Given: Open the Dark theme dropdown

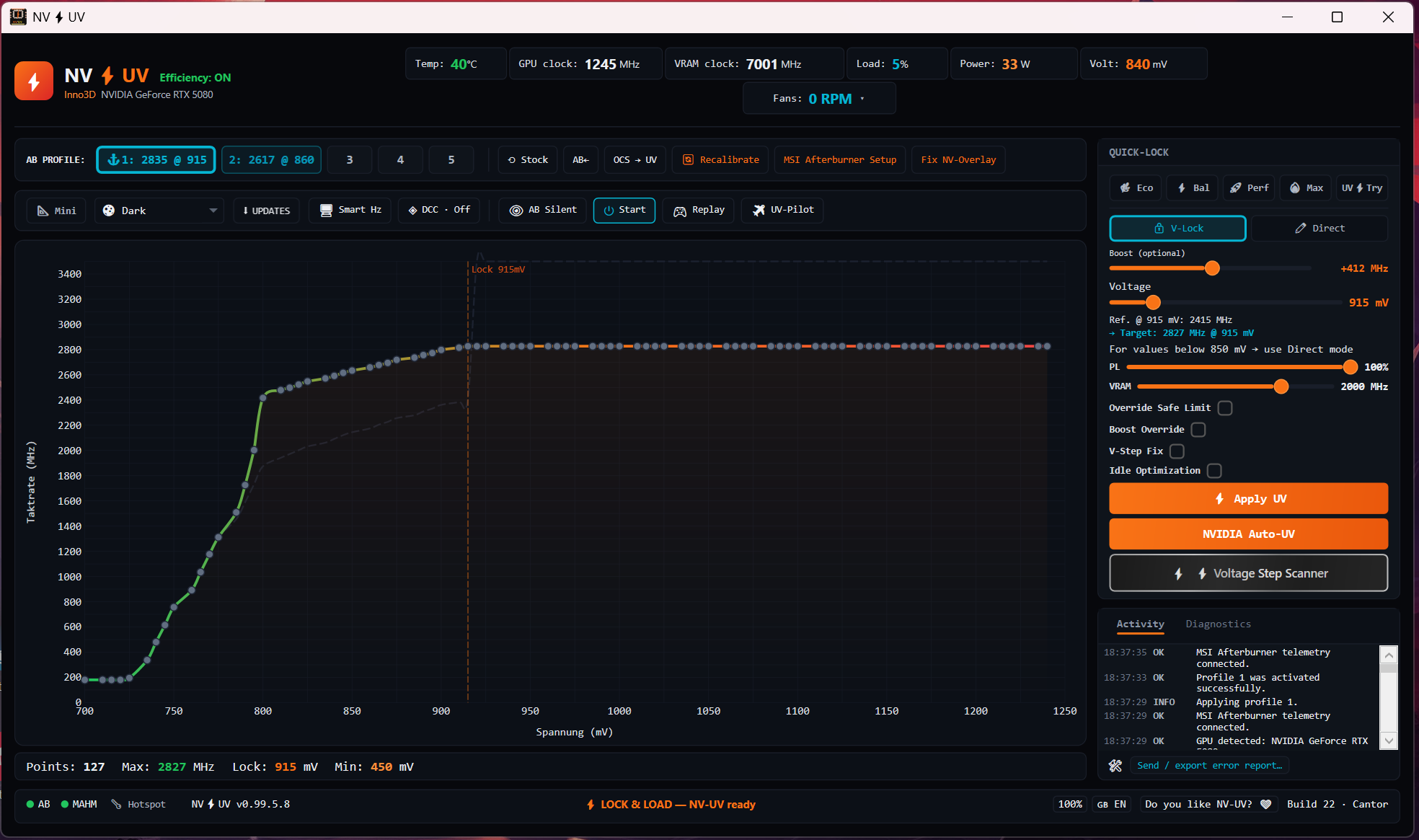Looking at the screenshot, I should (x=159, y=211).
